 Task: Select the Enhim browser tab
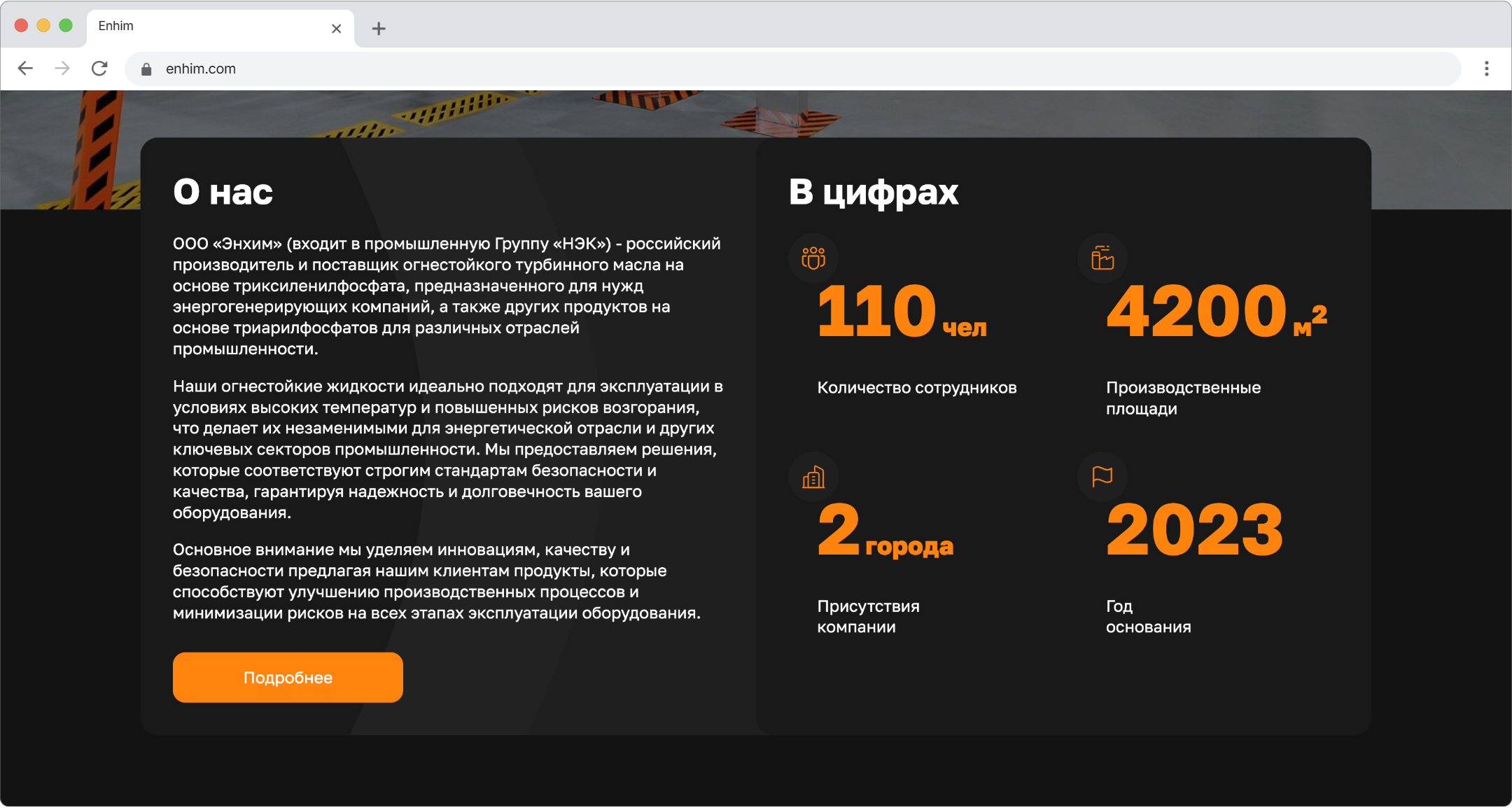click(x=220, y=28)
